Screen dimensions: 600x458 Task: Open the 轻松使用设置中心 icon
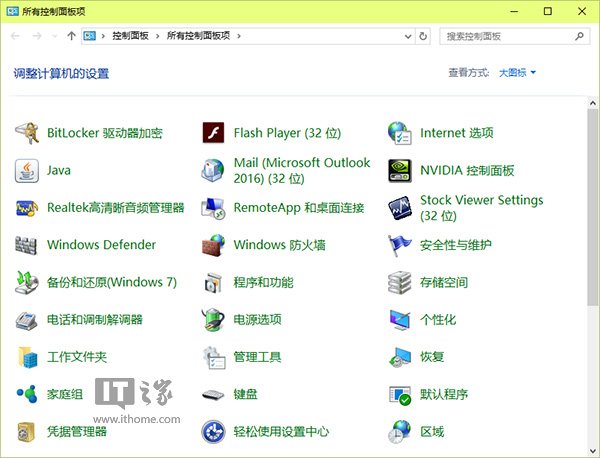pos(213,432)
